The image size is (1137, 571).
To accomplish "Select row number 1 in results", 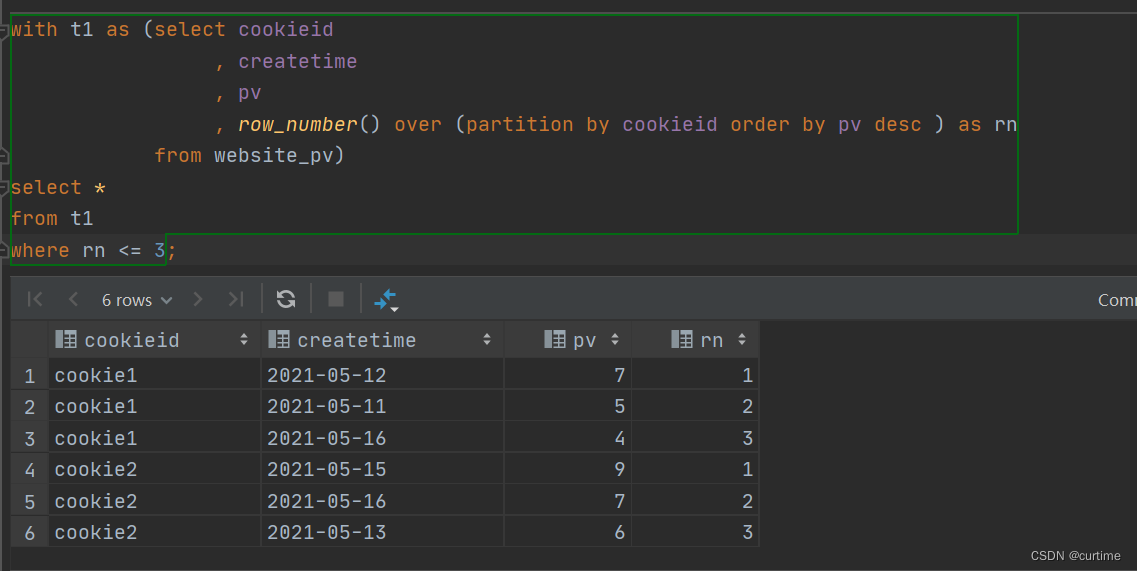I will 30,375.
